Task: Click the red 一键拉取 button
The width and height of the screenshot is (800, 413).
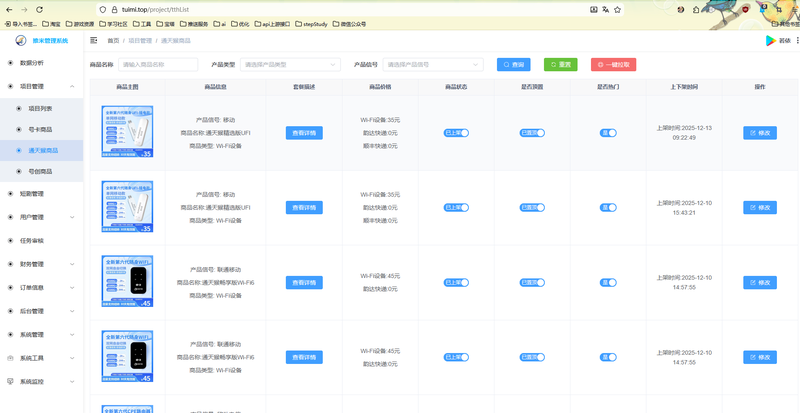Action: point(612,64)
